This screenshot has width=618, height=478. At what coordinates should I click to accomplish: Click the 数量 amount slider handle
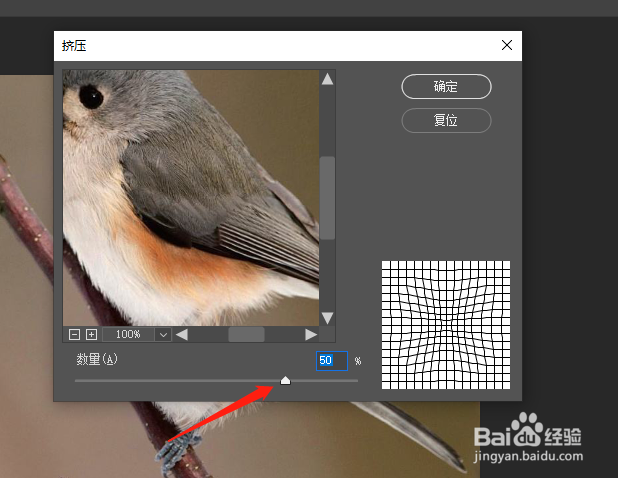[285, 380]
